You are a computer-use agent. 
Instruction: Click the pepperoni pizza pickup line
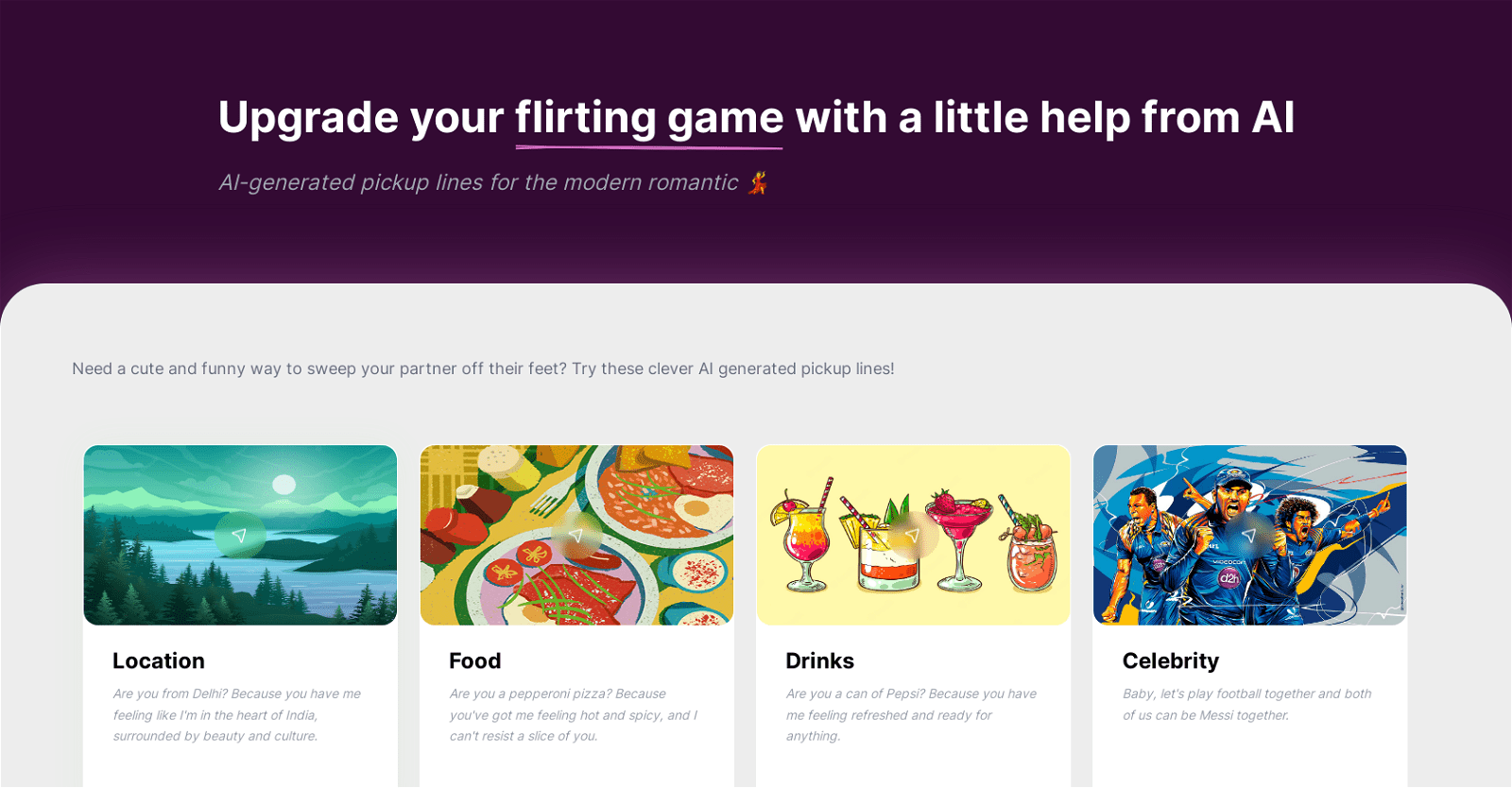[572, 715]
